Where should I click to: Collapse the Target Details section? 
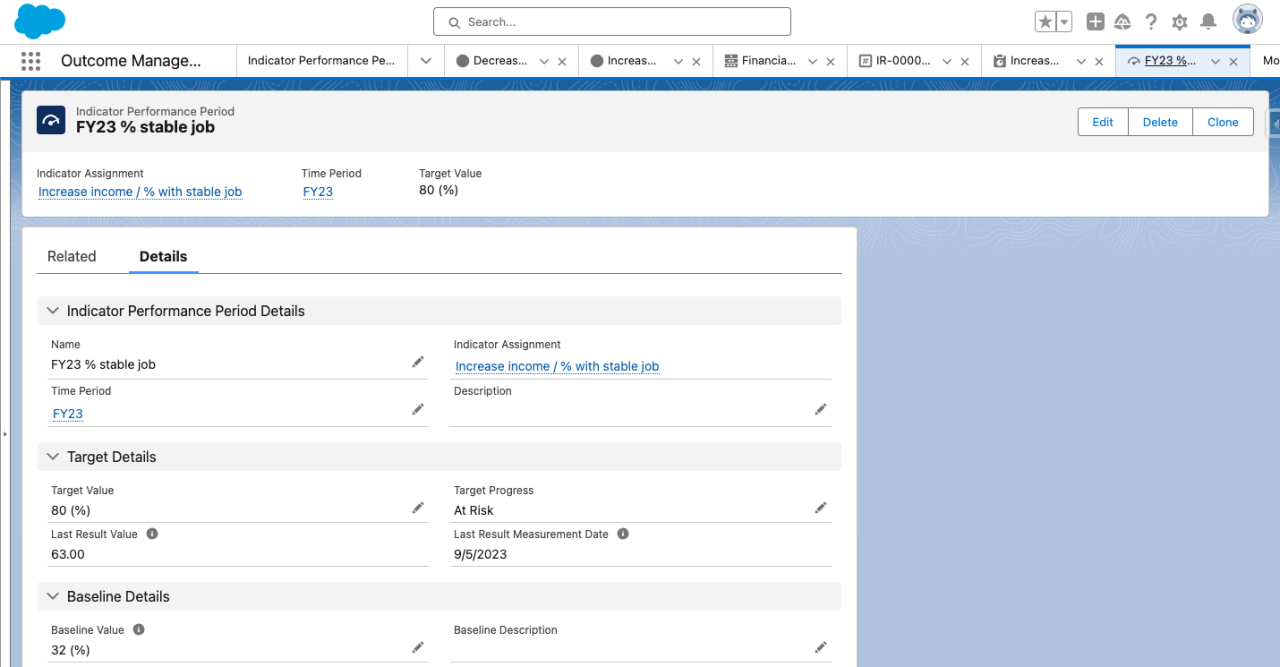click(x=53, y=457)
